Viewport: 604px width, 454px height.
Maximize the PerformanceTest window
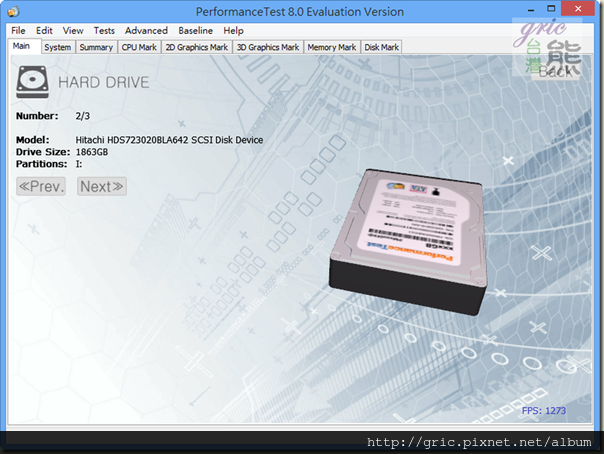[551, 8]
